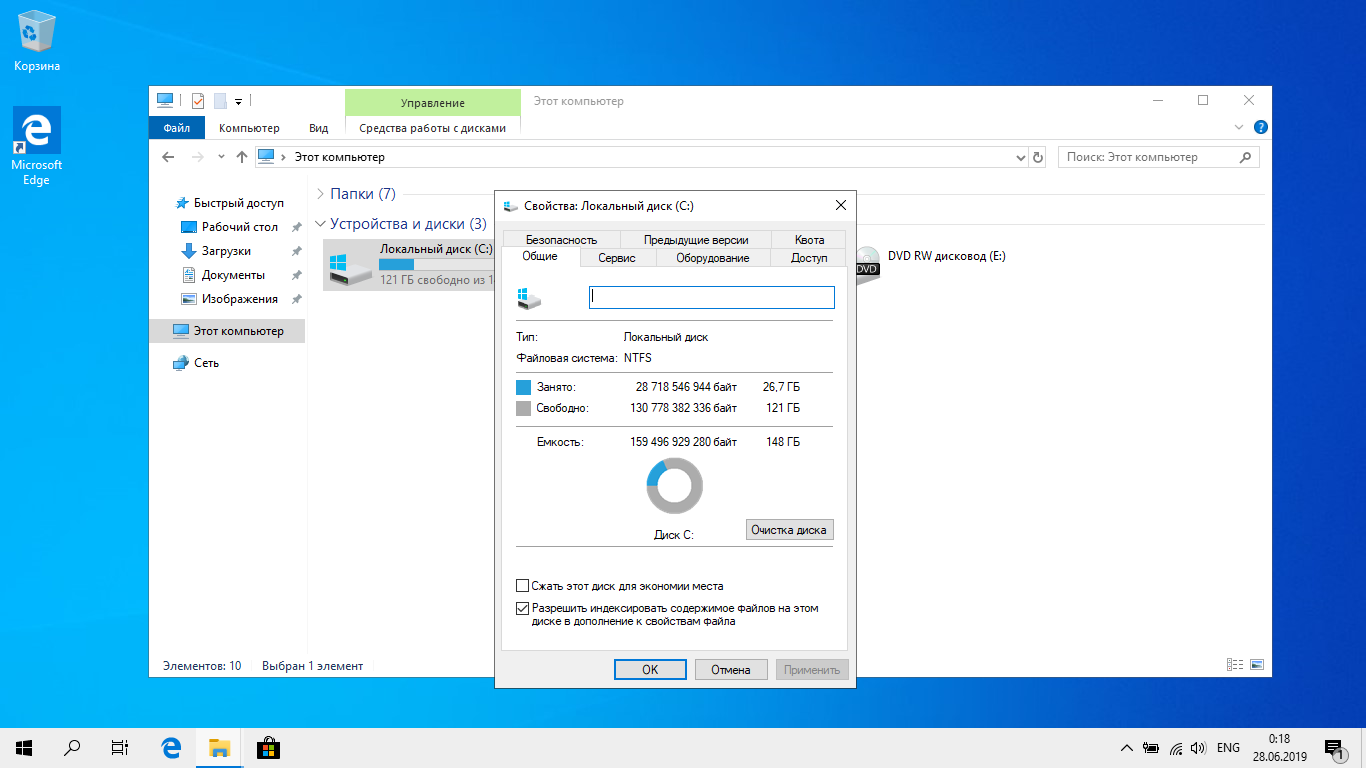The width and height of the screenshot is (1366, 768).
Task: Click the disk label text field
Action: [711, 297]
